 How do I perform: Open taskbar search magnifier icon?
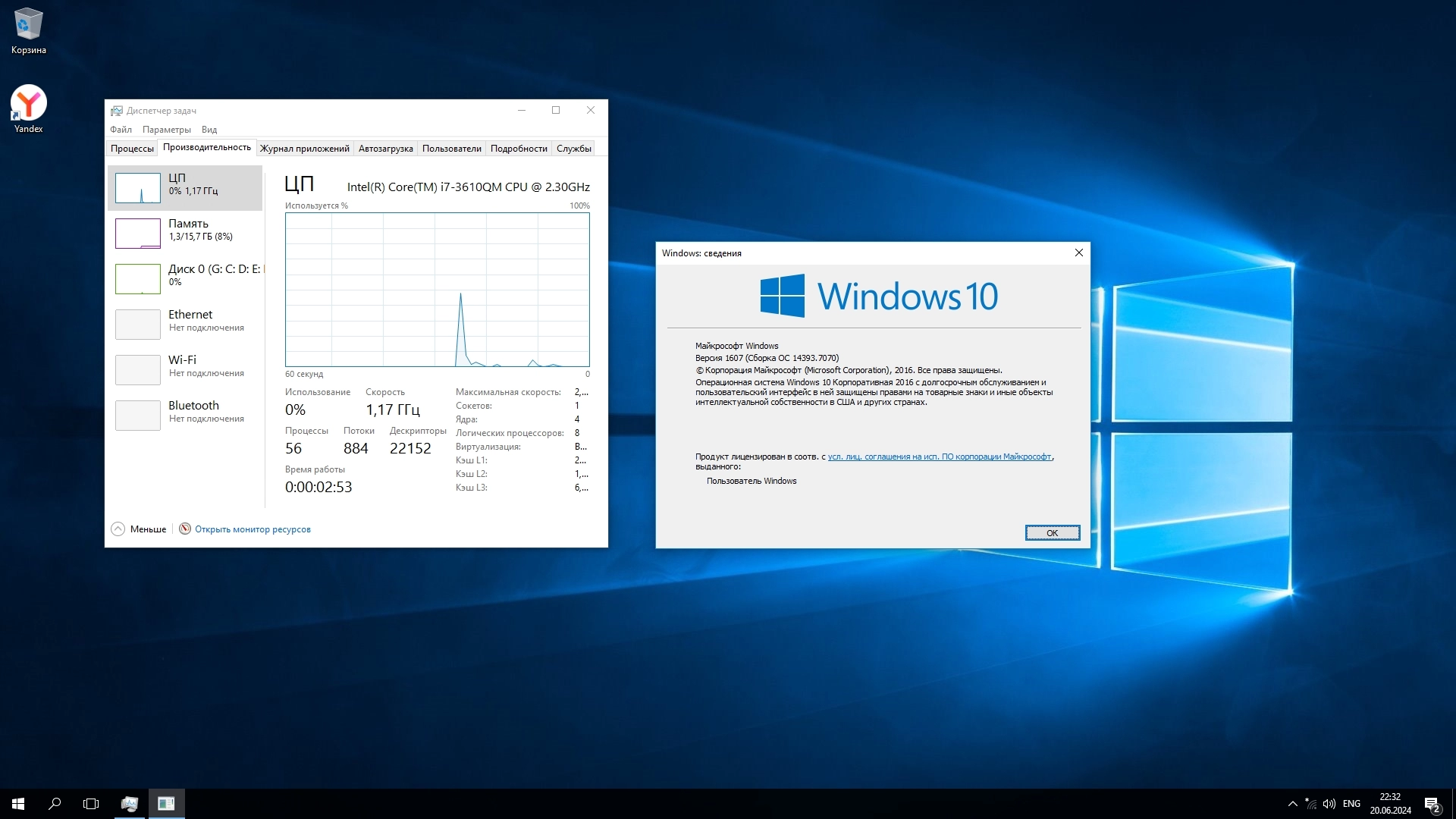[x=55, y=804]
